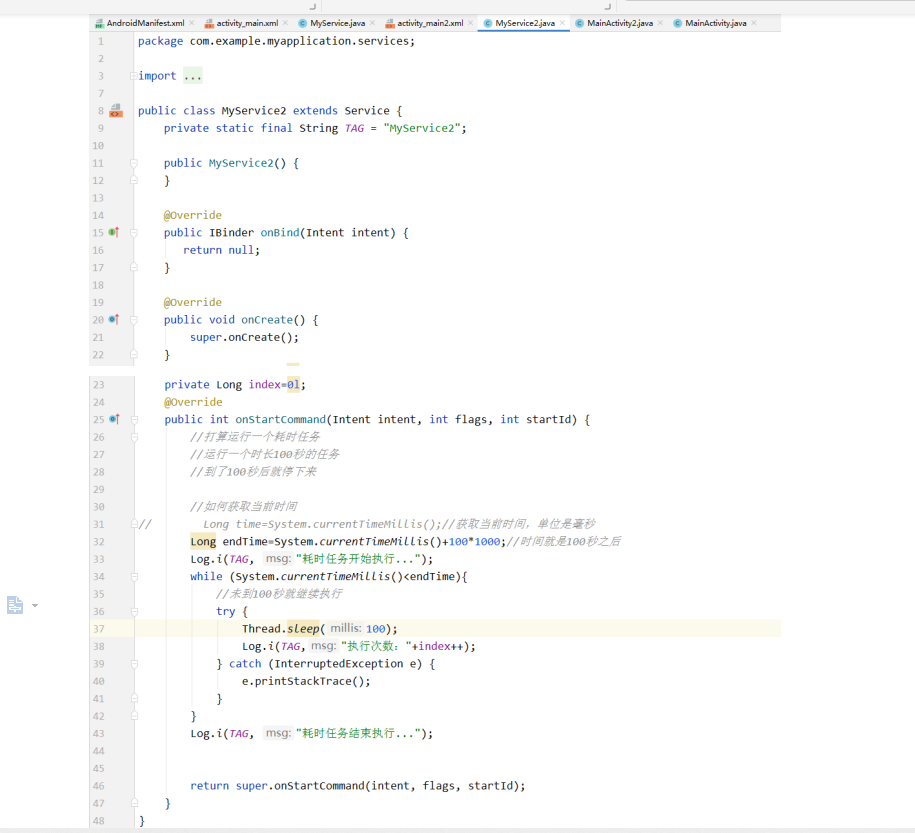Viewport: 915px width, 833px height.
Task: Click the highlighted 0l value on line 23
Action: tap(293, 384)
